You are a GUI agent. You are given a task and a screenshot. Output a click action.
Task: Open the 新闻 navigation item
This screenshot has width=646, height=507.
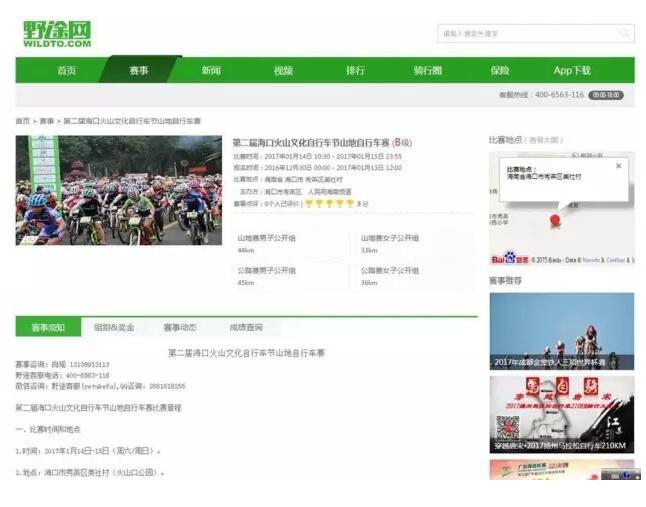[x=211, y=70]
